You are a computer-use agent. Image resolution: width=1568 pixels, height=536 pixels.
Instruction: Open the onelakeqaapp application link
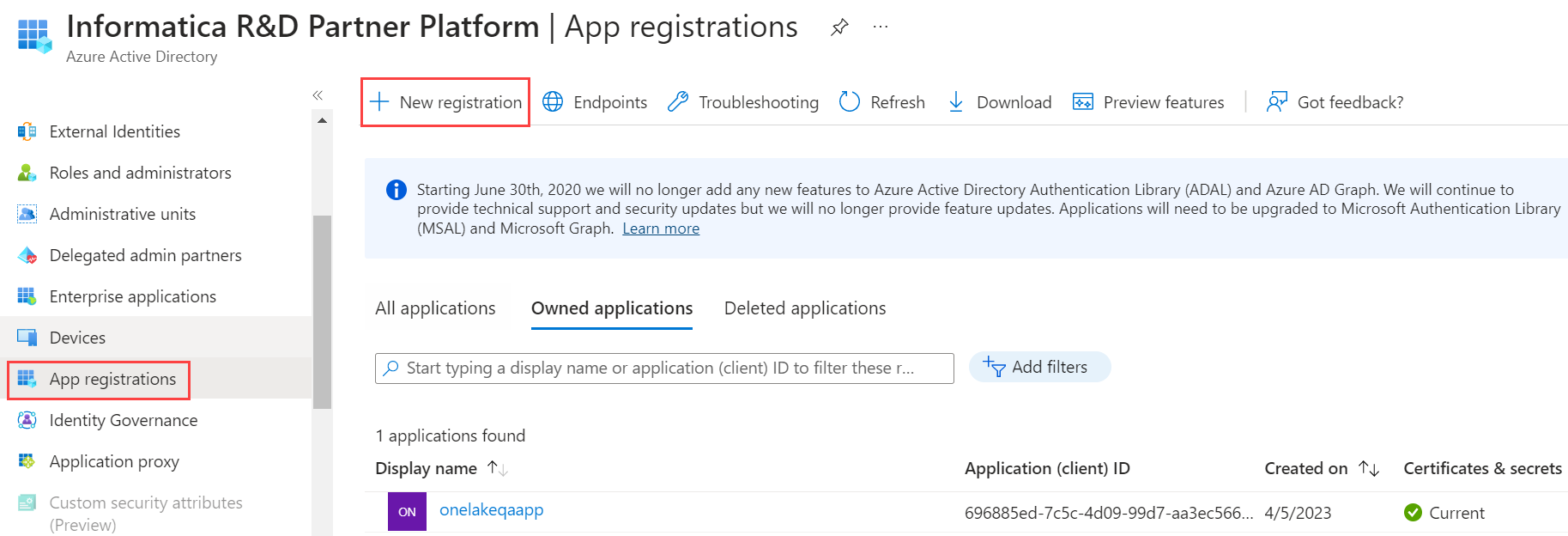492,509
